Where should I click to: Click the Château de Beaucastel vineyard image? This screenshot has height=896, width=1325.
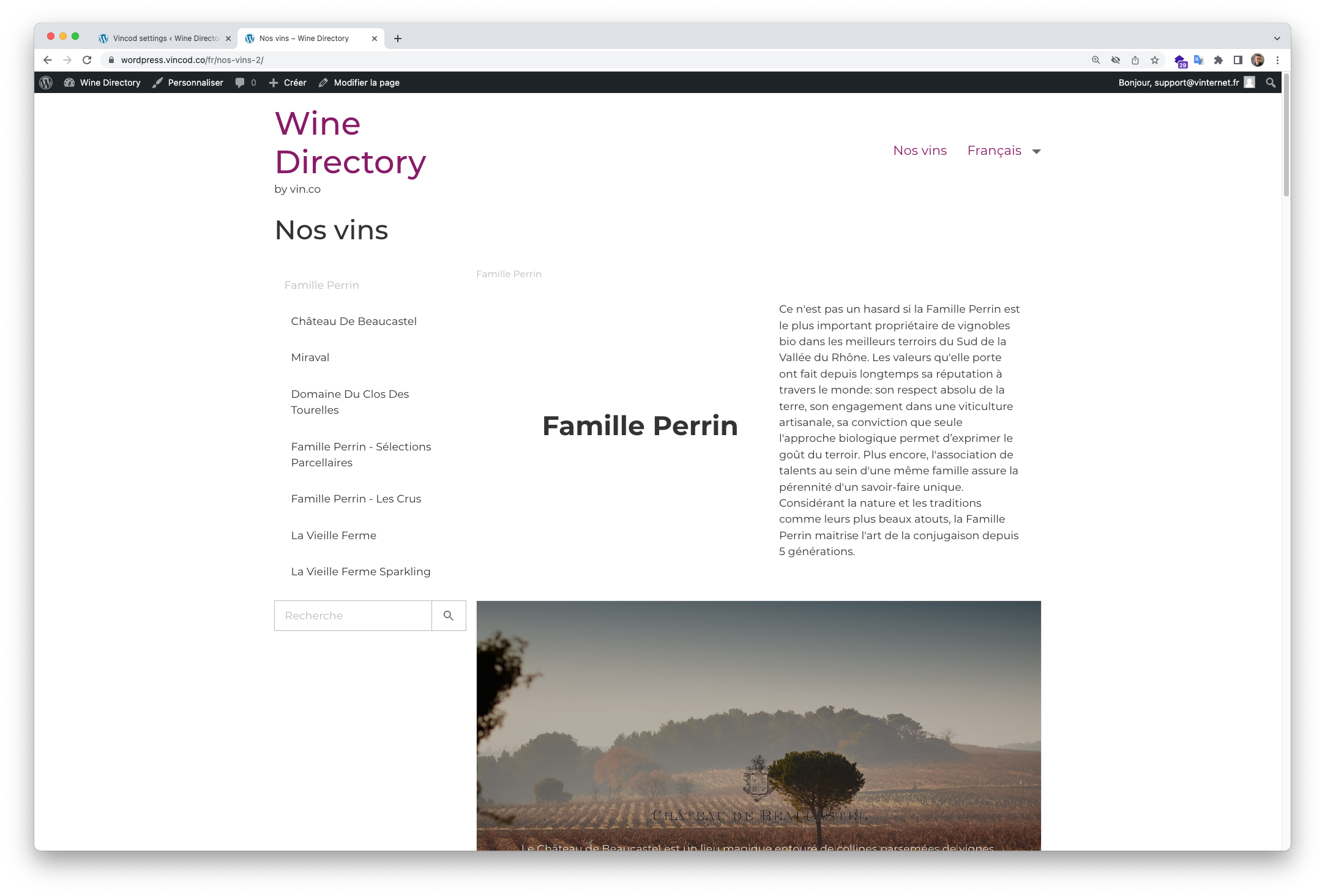point(758,725)
